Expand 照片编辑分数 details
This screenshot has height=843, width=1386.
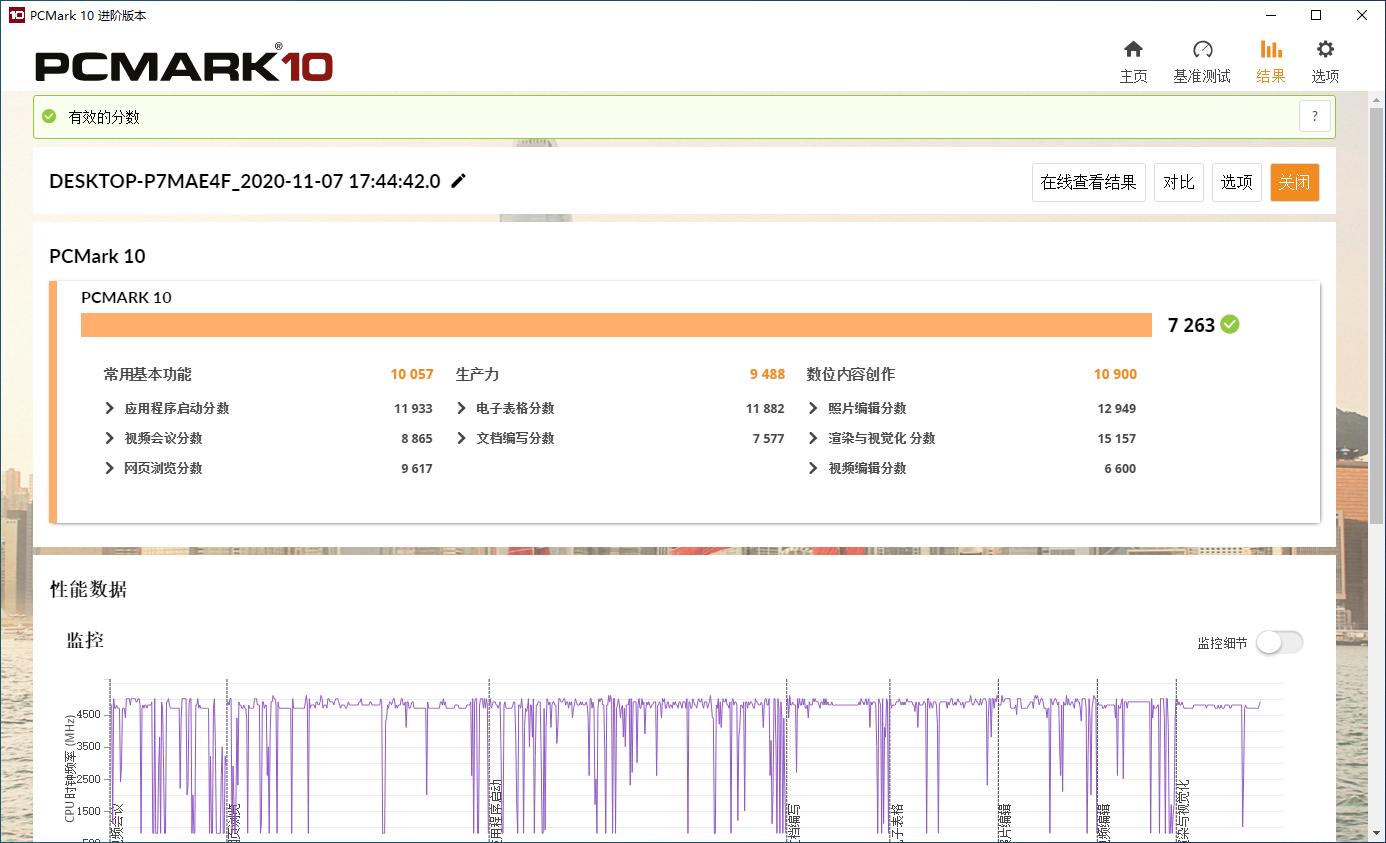click(x=813, y=408)
